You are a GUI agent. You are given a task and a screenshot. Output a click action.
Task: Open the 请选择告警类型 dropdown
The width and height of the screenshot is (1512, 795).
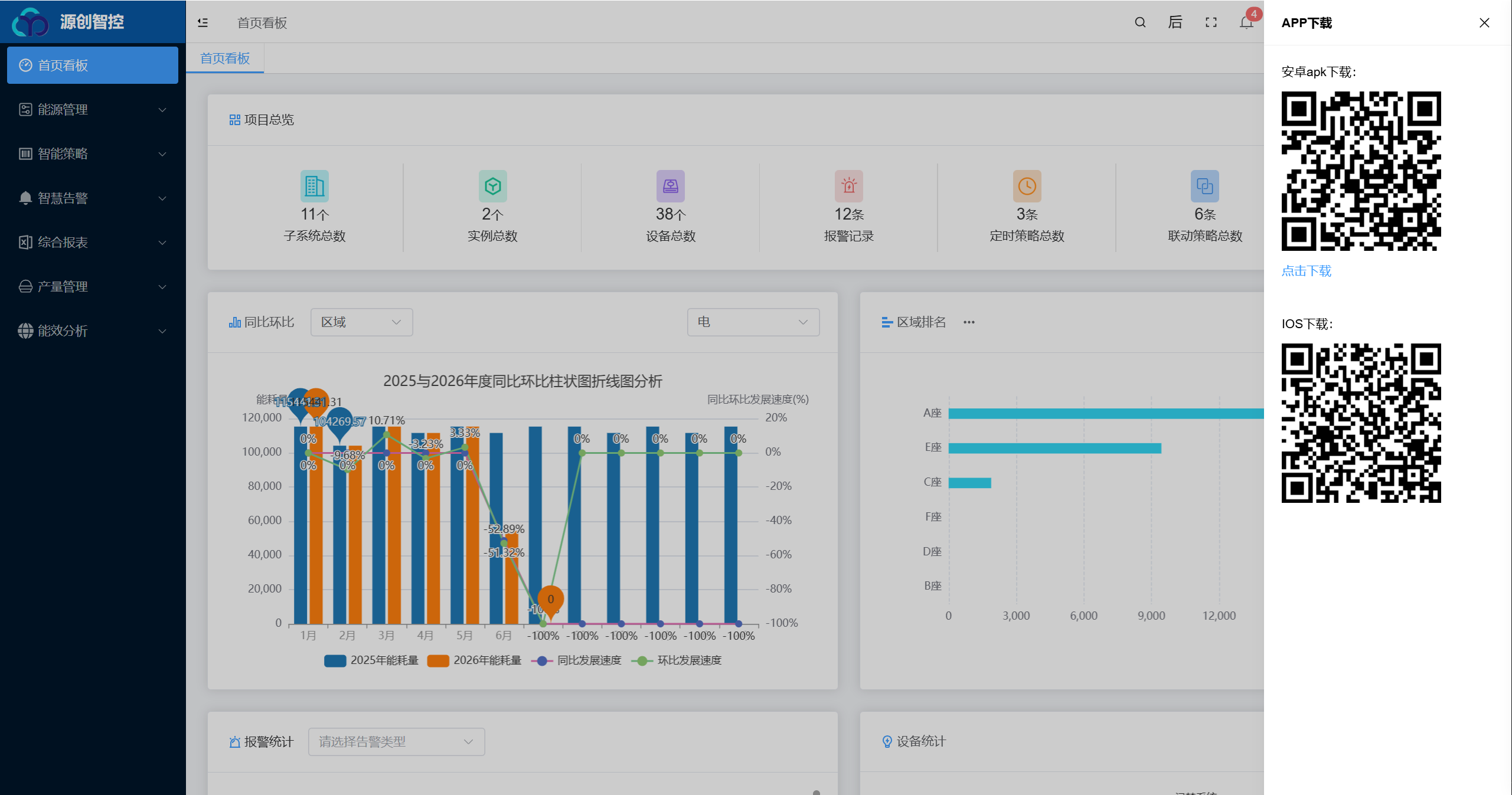[x=397, y=742]
